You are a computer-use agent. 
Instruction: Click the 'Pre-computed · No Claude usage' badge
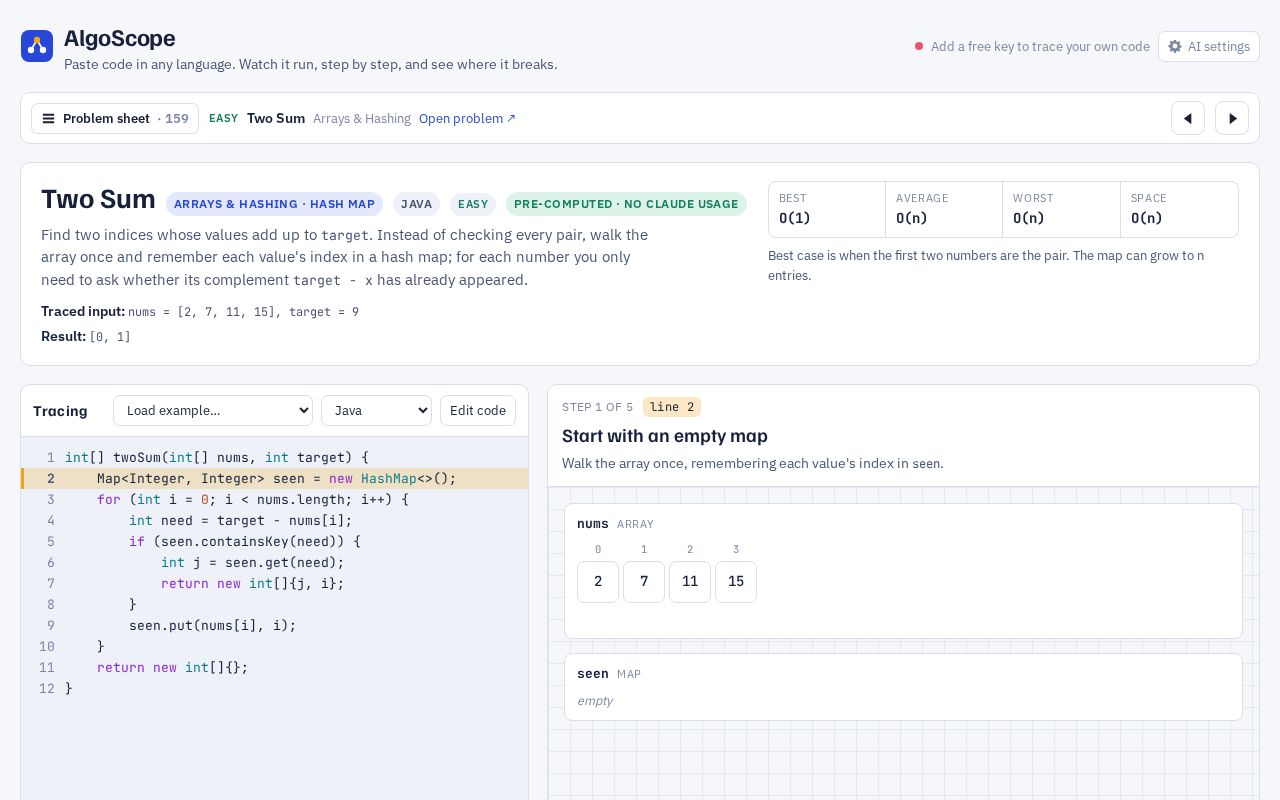tap(626, 204)
